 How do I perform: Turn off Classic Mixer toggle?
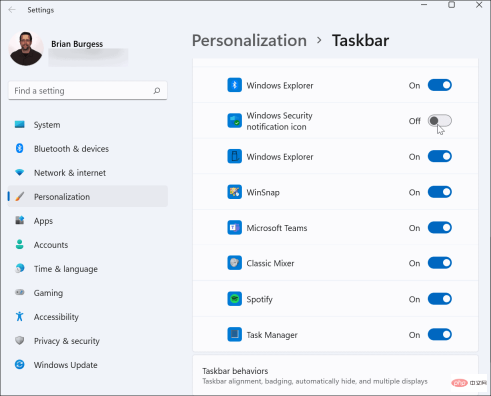point(440,263)
